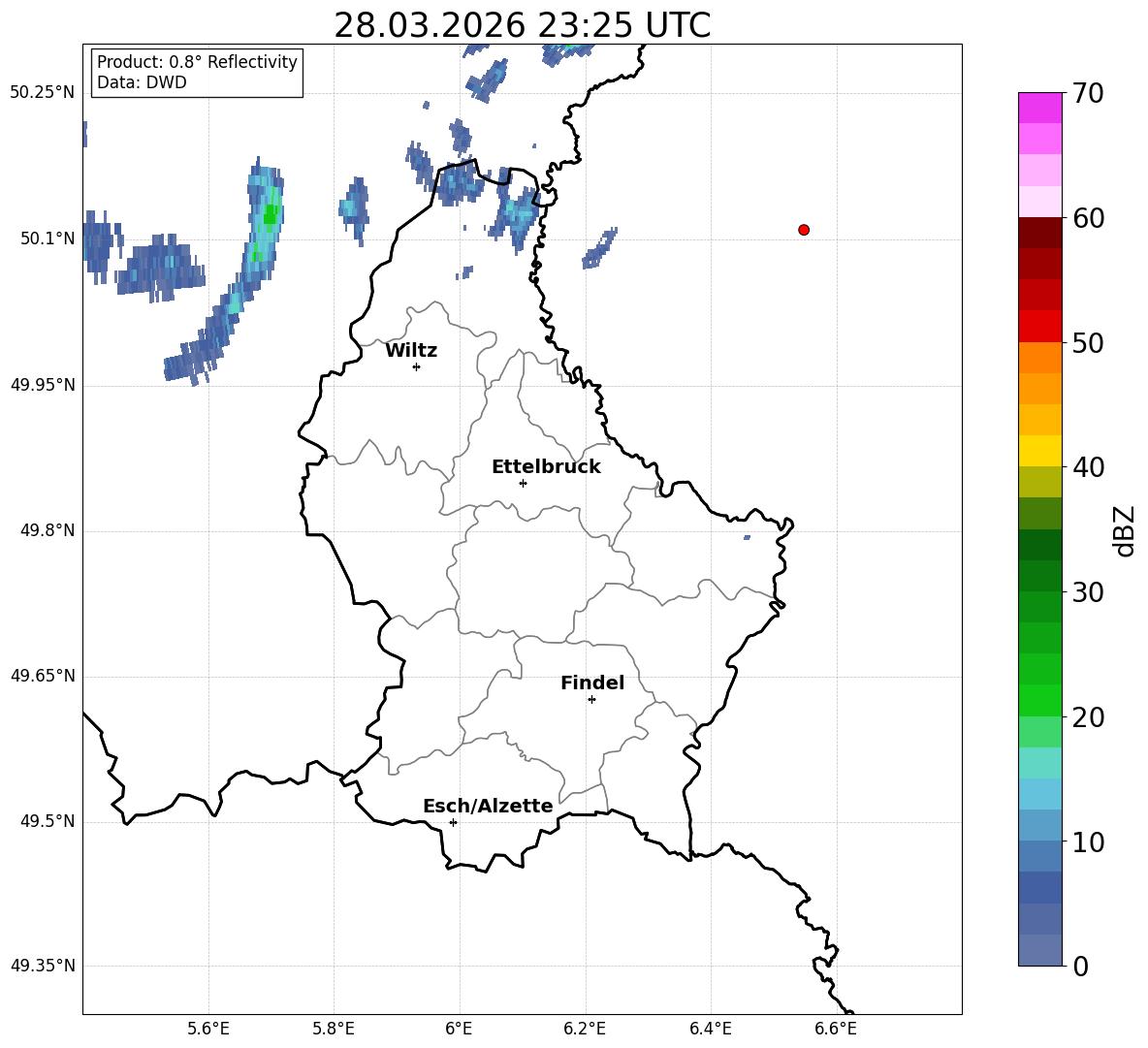Screen dimensions: 1148x1048
Task: Click the 49.65°N latitude label
Action: [x=43, y=676]
